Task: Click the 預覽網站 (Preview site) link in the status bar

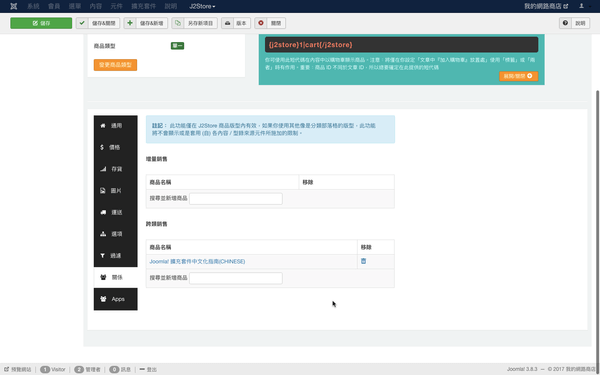Action: pyautogui.click(x=18, y=369)
